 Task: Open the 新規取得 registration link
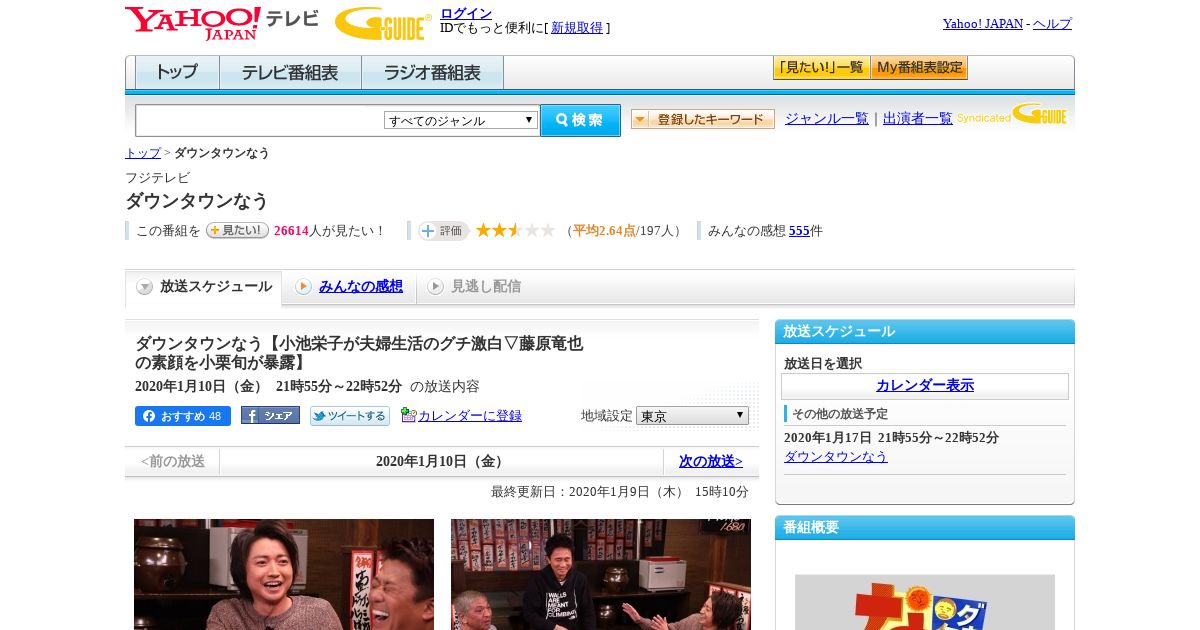pyautogui.click(x=577, y=28)
